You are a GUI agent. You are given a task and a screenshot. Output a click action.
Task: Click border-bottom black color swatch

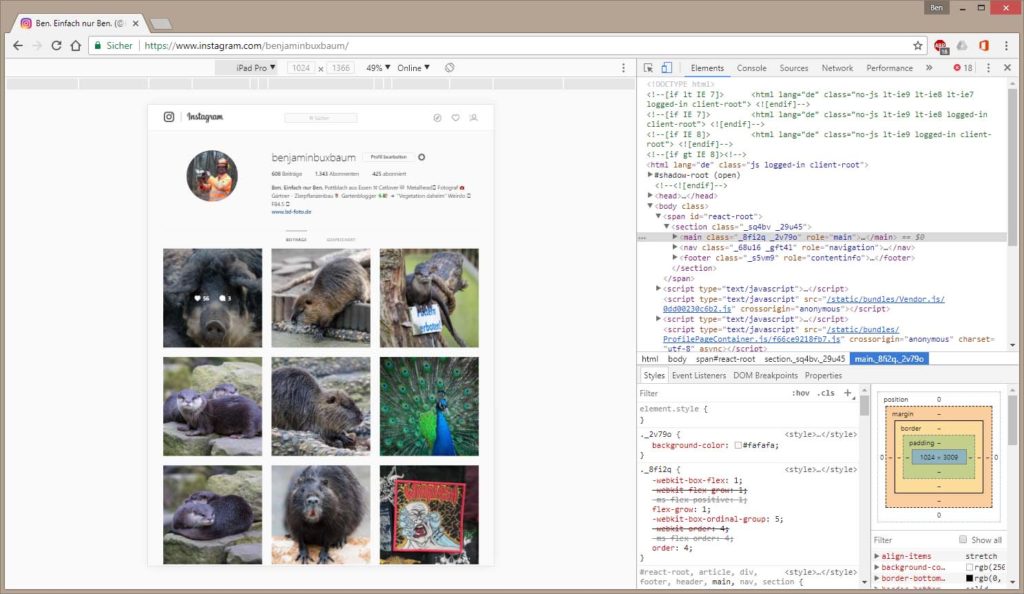[969, 578]
